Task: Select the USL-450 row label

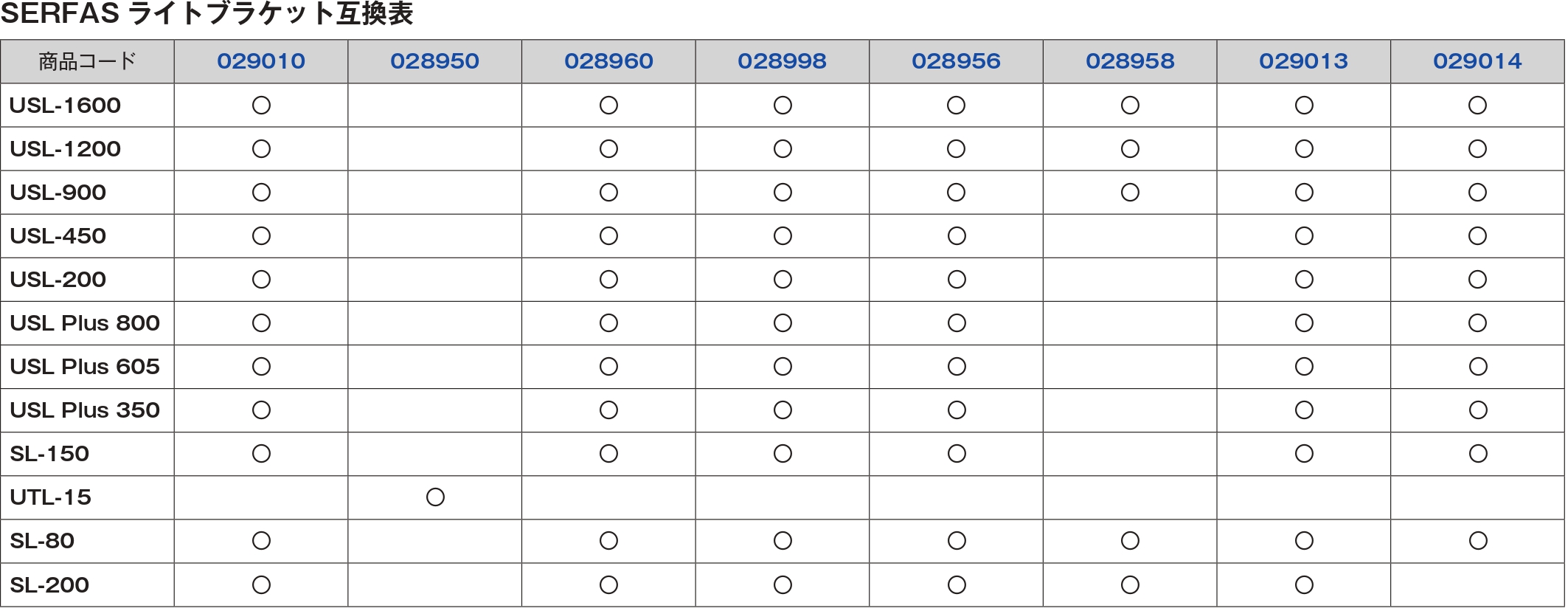Action: pyautogui.click(x=58, y=236)
